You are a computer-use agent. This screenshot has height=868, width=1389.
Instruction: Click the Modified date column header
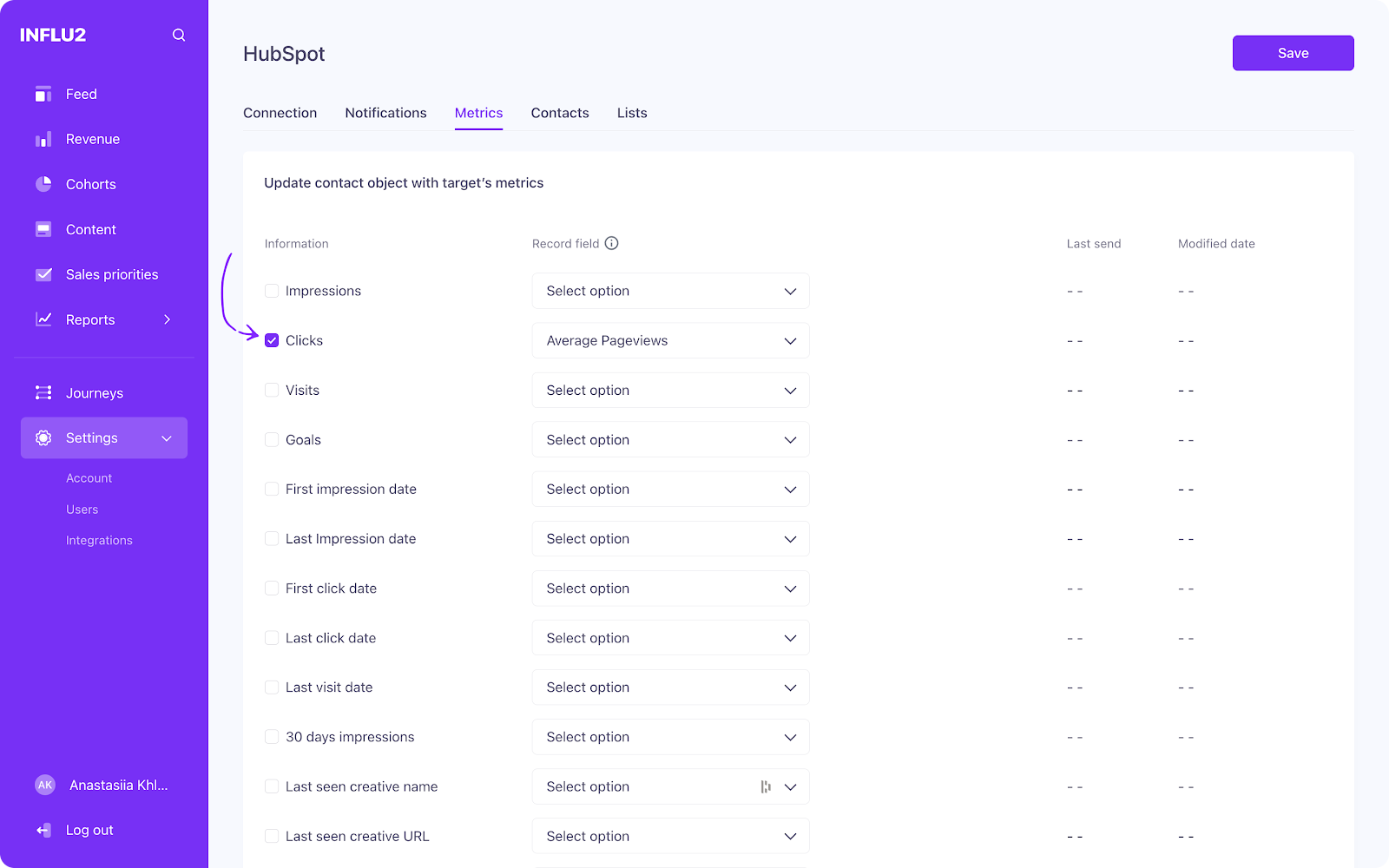pos(1216,244)
